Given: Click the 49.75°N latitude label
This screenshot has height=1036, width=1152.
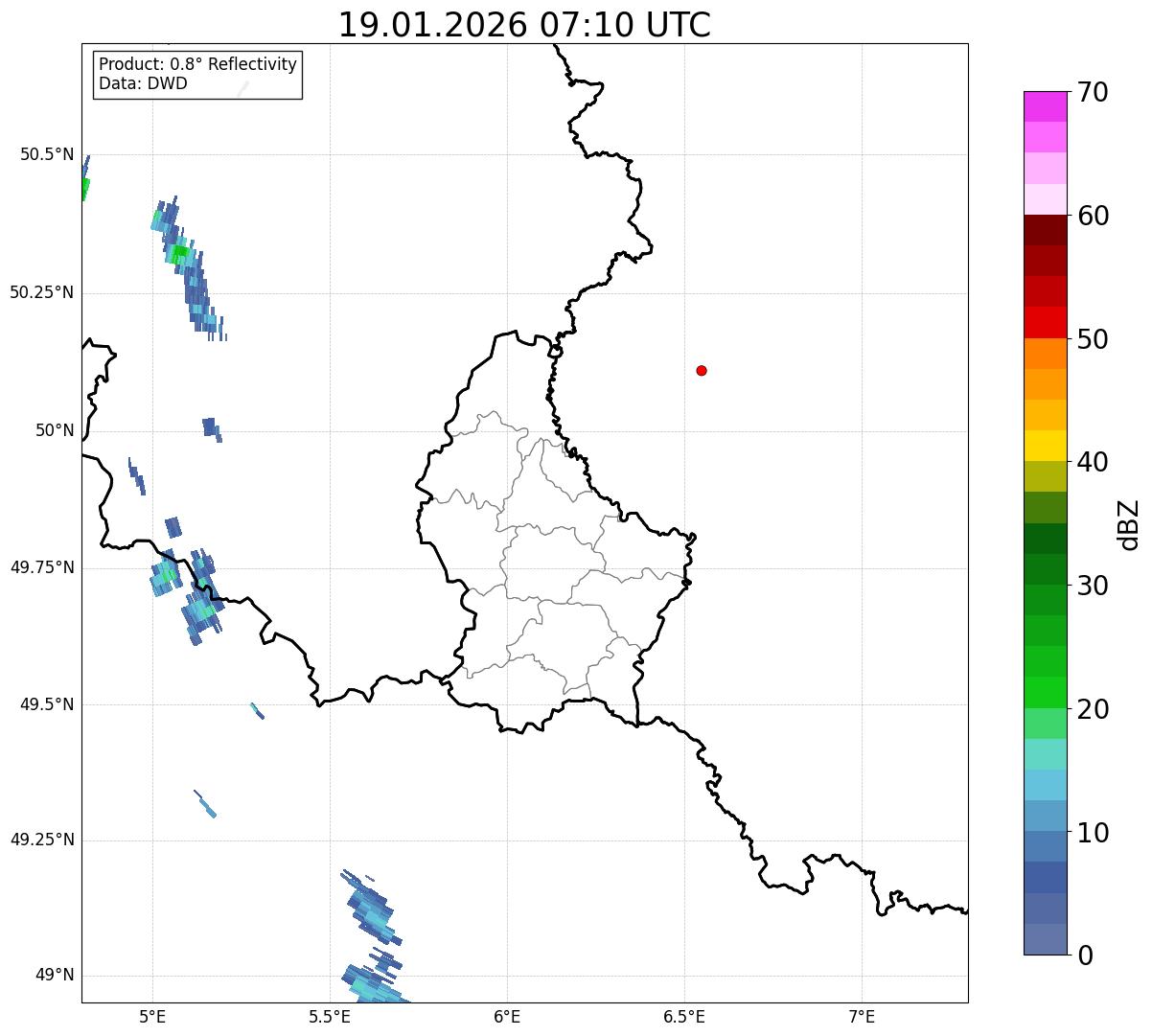Looking at the screenshot, I should (42, 567).
